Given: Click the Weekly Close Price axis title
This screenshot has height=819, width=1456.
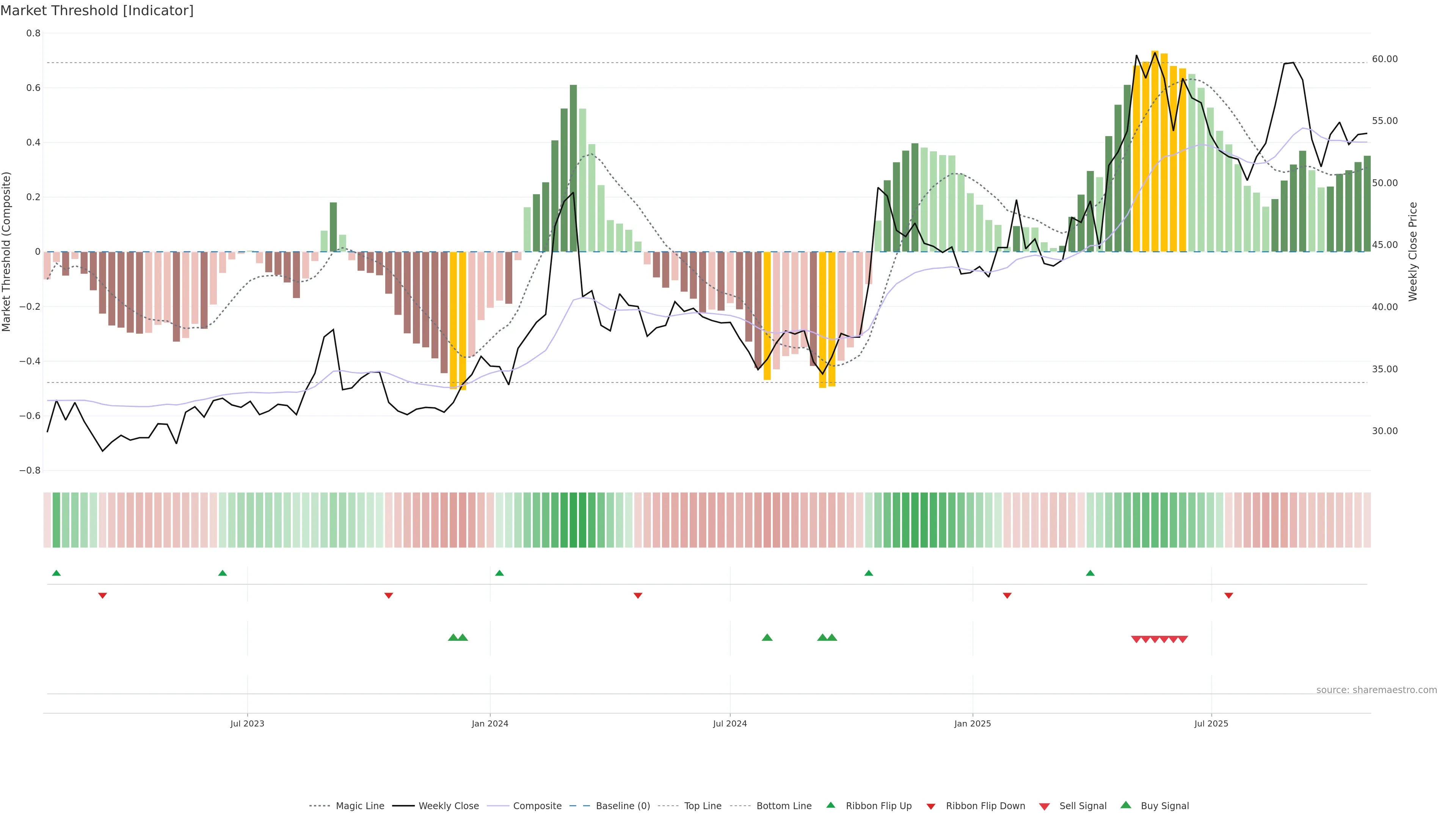Looking at the screenshot, I should tap(1413, 251).
